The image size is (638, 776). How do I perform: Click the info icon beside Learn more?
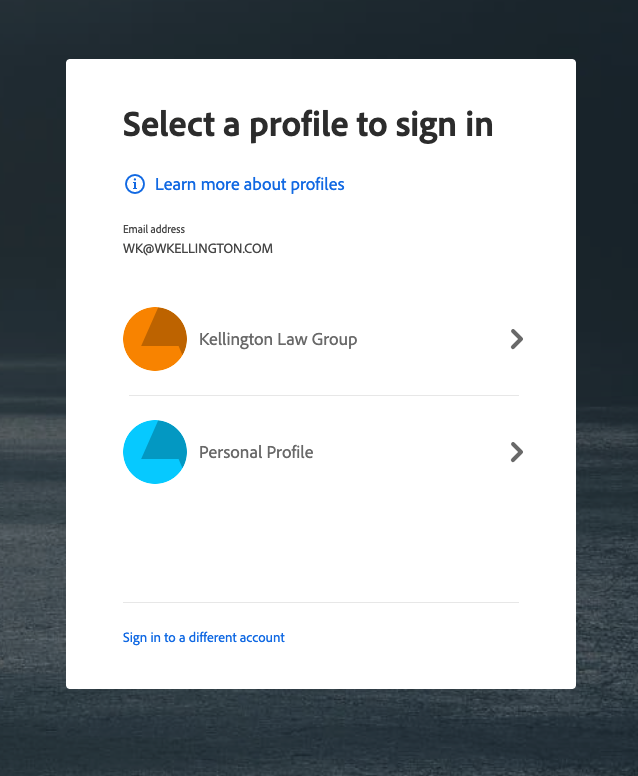click(x=134, y=184)
